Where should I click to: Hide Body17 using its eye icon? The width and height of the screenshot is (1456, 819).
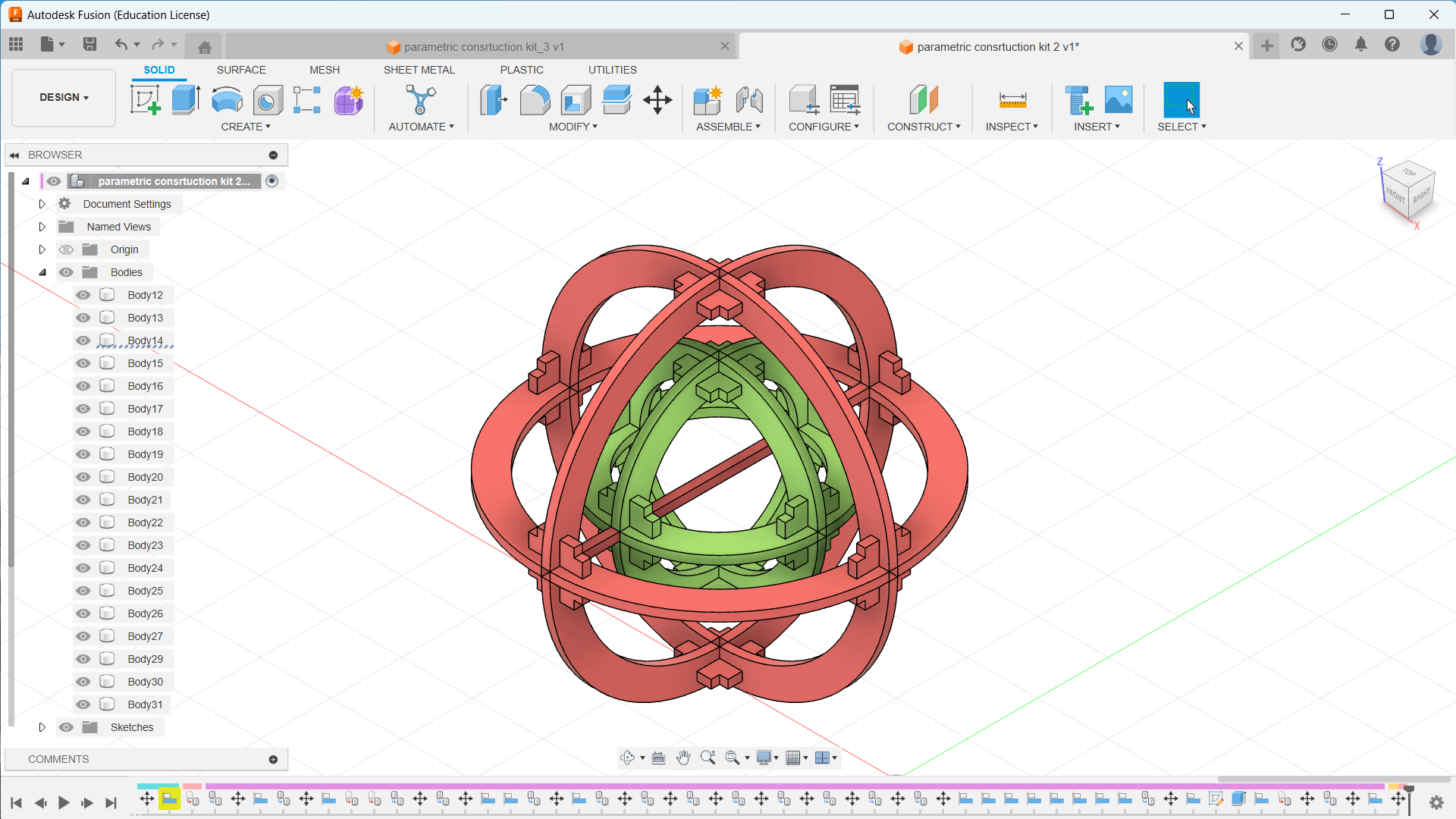[x=83, y=409]
